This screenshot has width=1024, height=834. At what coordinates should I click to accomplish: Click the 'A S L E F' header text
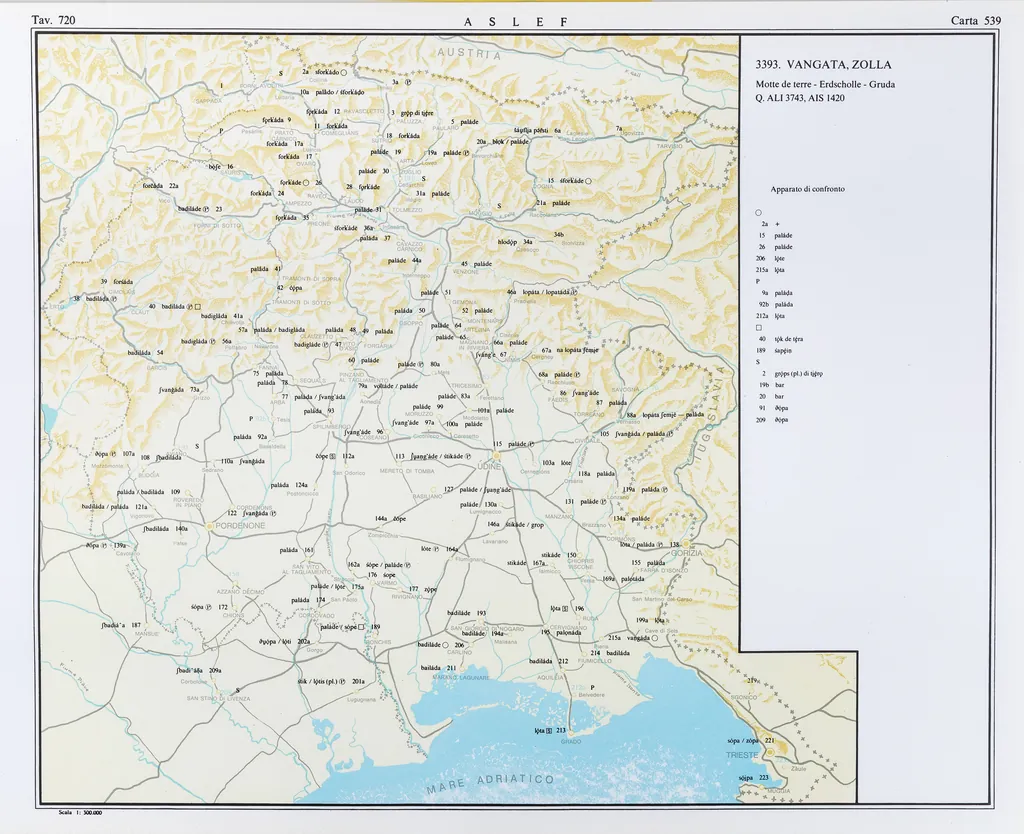(515, 21)
